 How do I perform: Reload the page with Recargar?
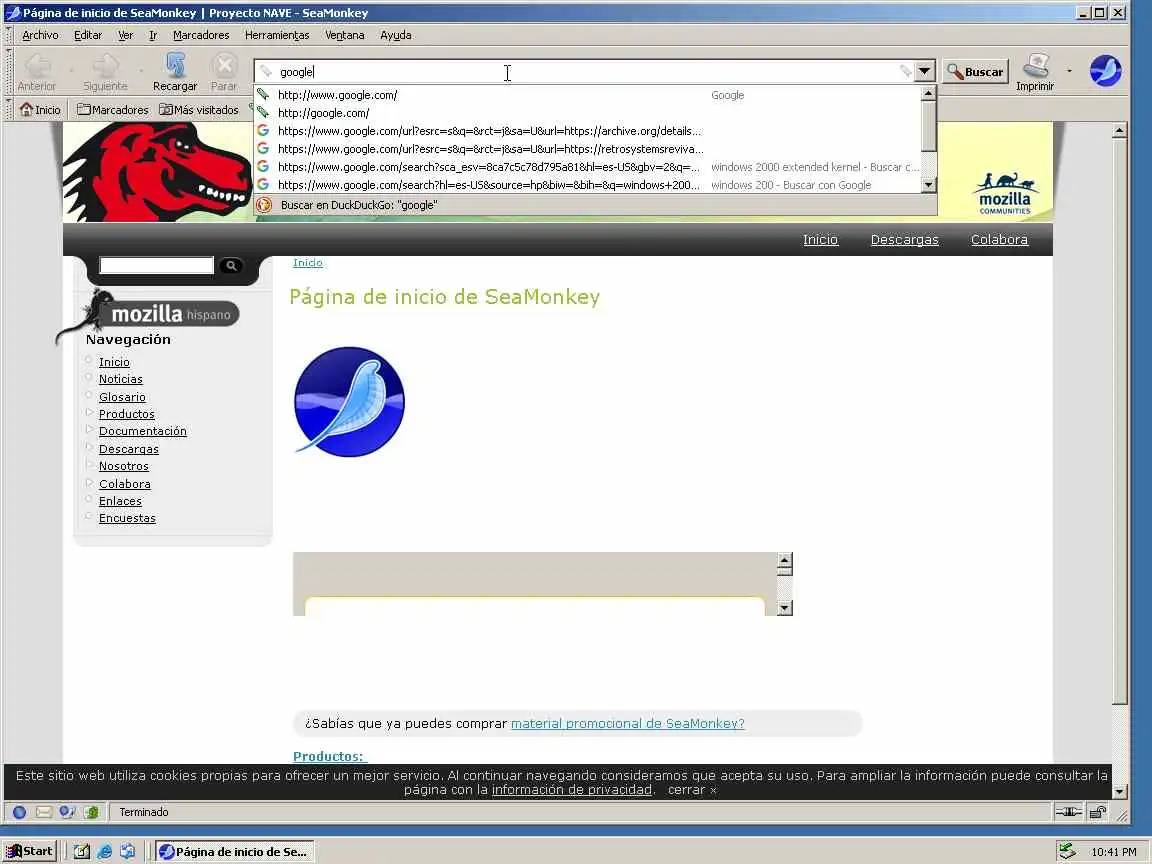175,72
